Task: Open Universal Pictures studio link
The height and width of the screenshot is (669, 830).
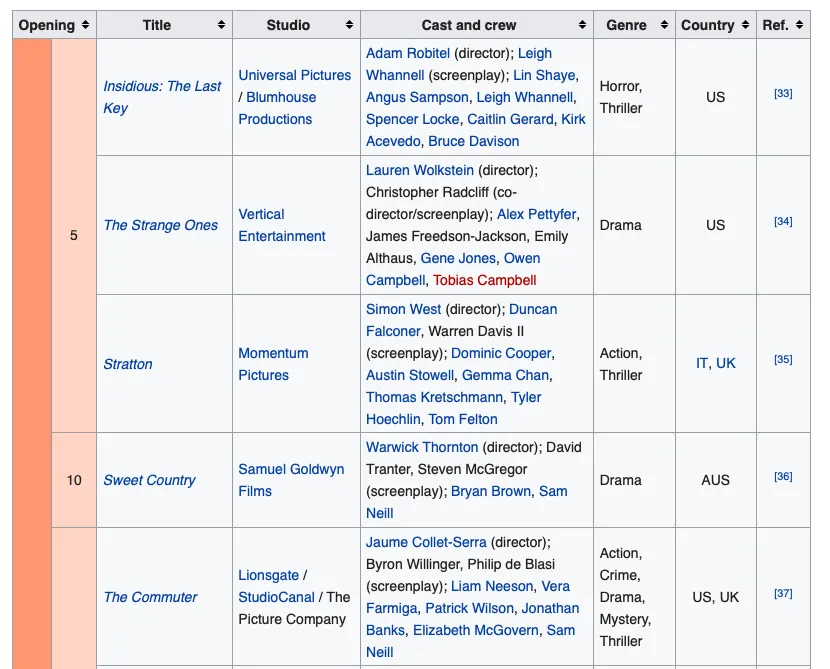Action: tap(294, 75)
